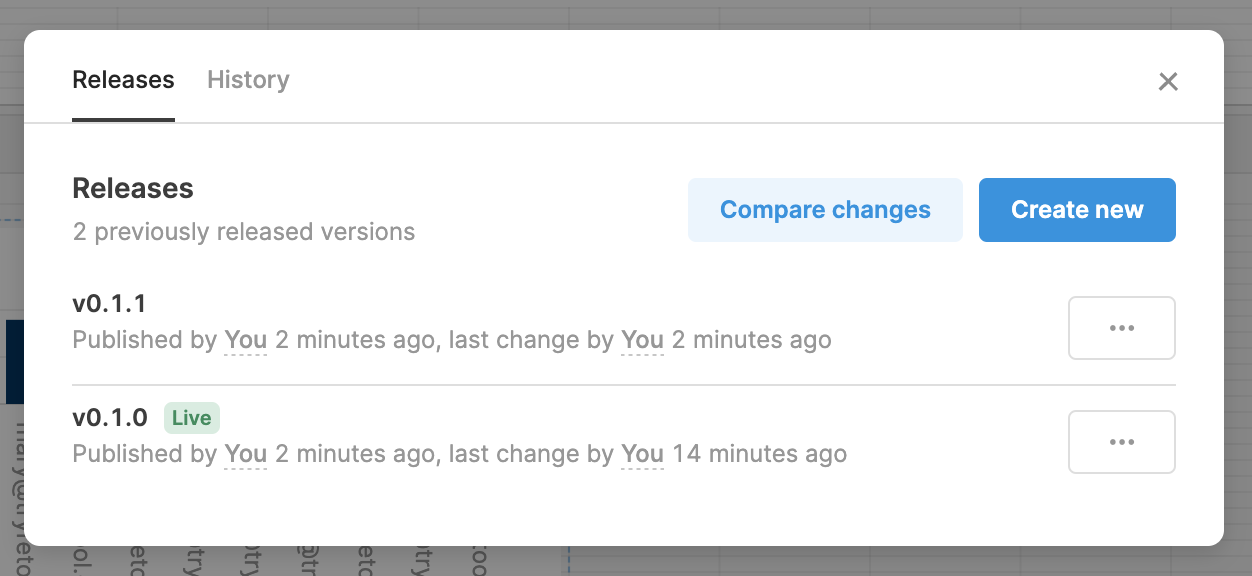Switch to the History tab

248,80
